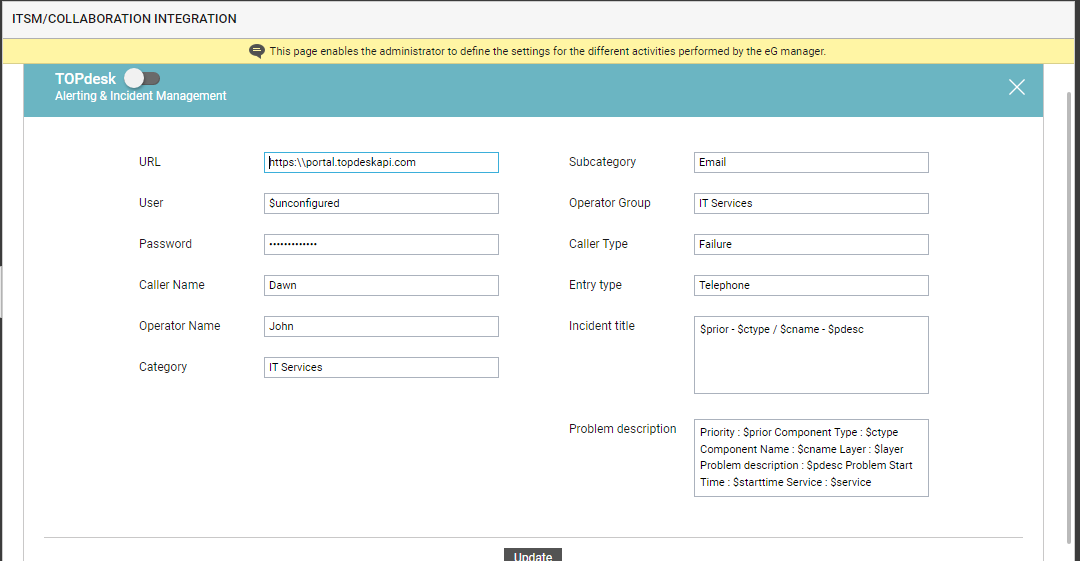Click the Alerting & Incident Management subtitle
This screenshot has height=561, width=1080.
coord(141,96)
